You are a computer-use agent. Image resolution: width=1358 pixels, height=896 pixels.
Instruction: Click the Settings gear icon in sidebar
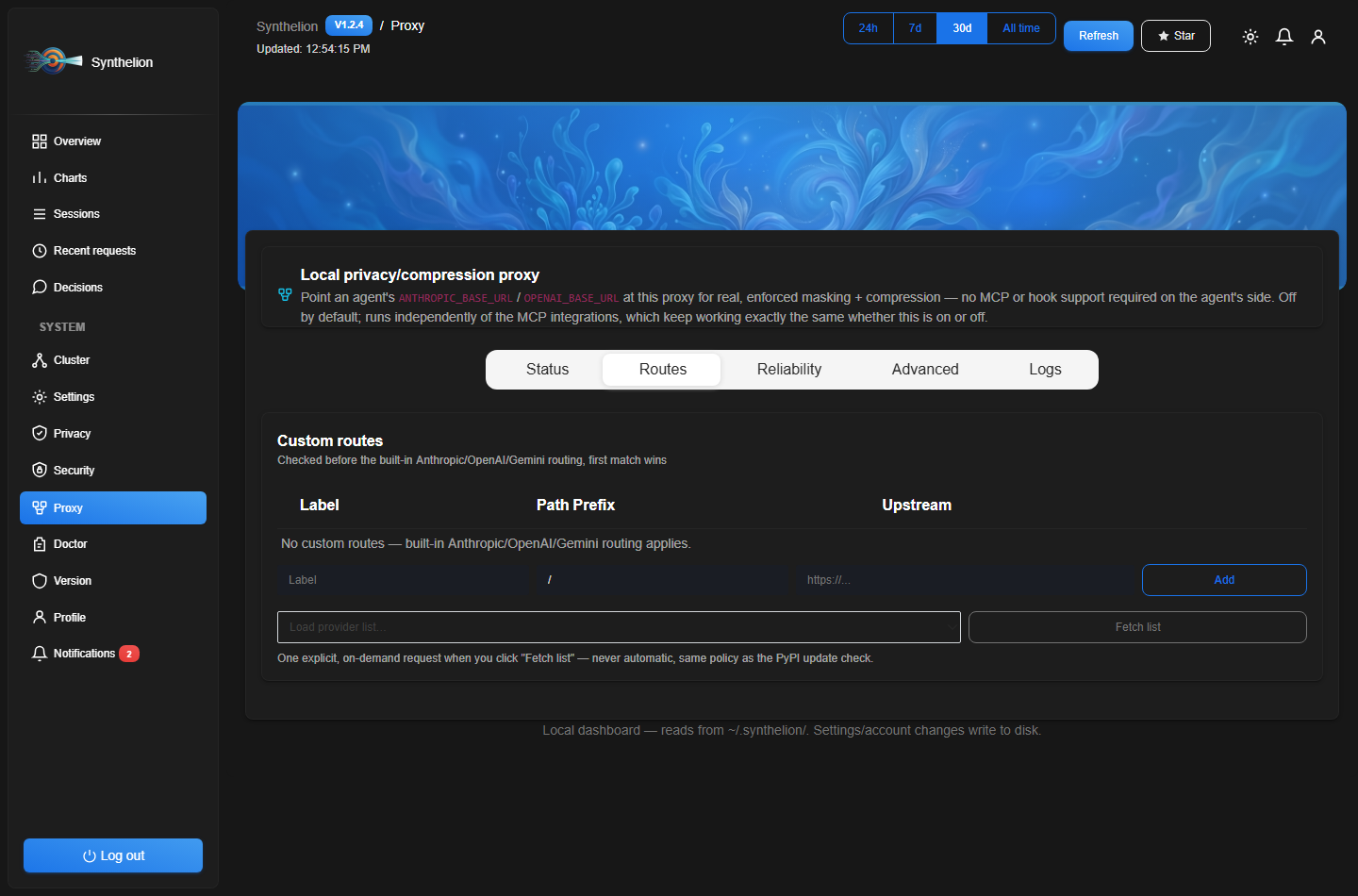(40, 397)
